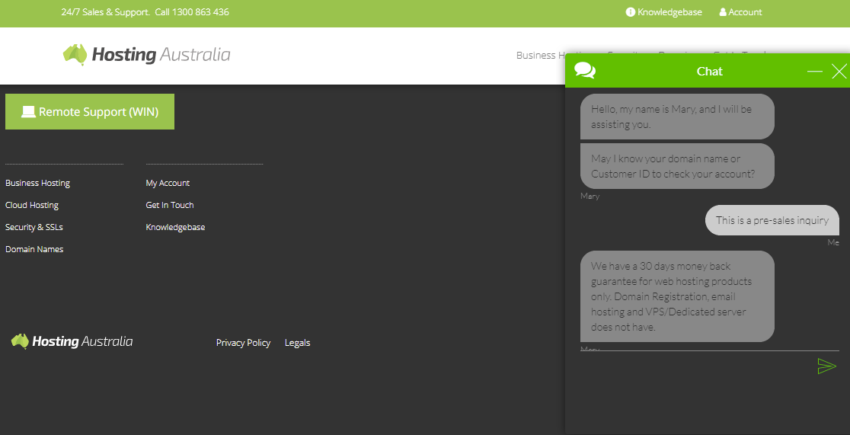Click the Chat title in header

(x=710, y=71)
